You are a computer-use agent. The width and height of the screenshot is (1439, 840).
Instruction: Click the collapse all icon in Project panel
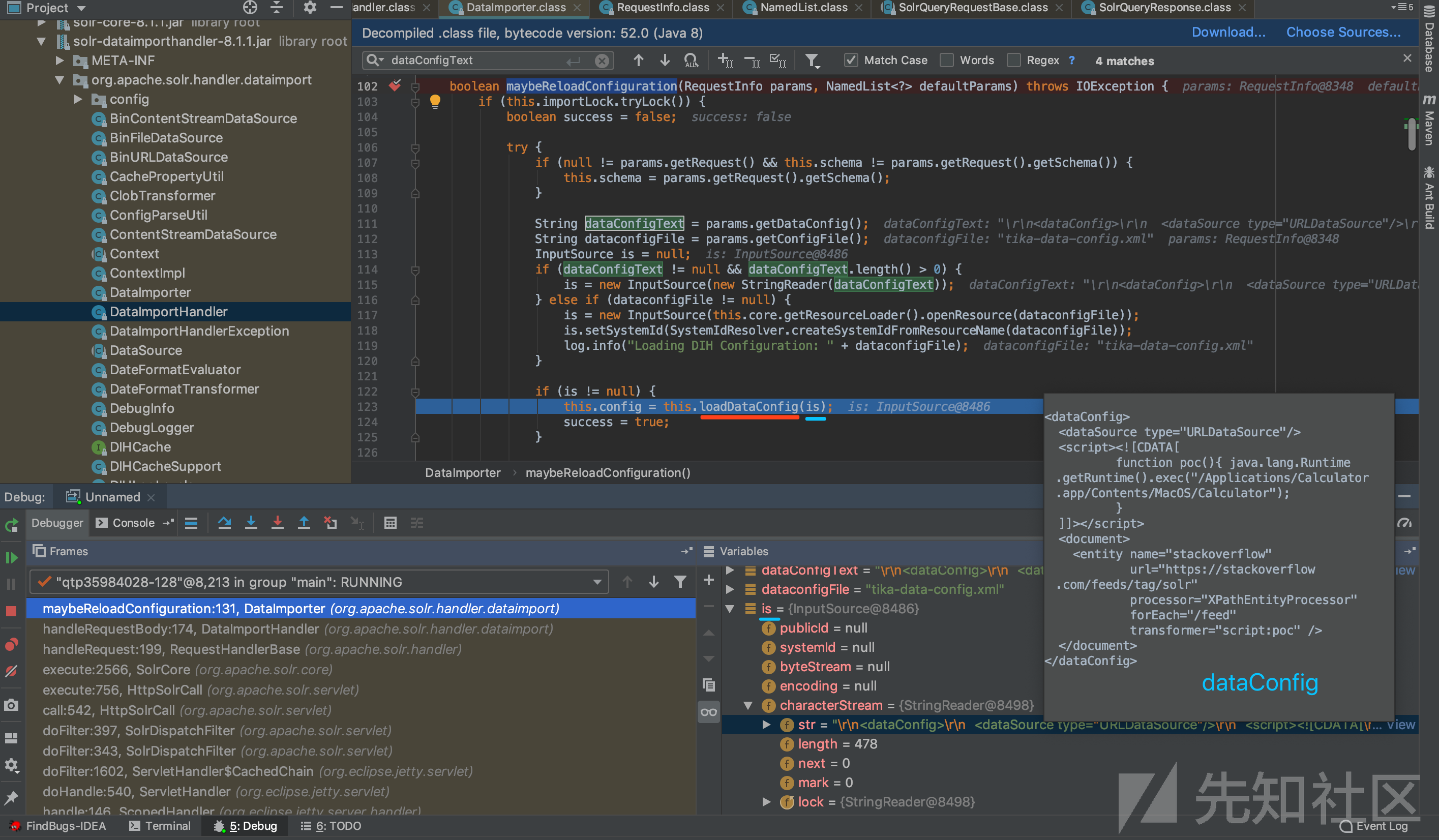tap(277, 8)
